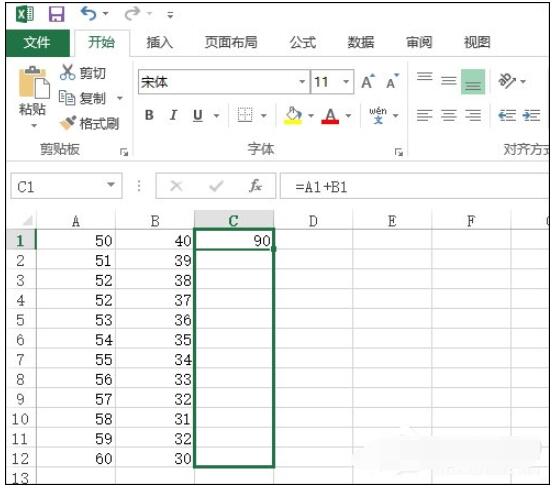Viewport: 553px width, 488px height.
Task: Align text left
Action: tap(424, 115)
